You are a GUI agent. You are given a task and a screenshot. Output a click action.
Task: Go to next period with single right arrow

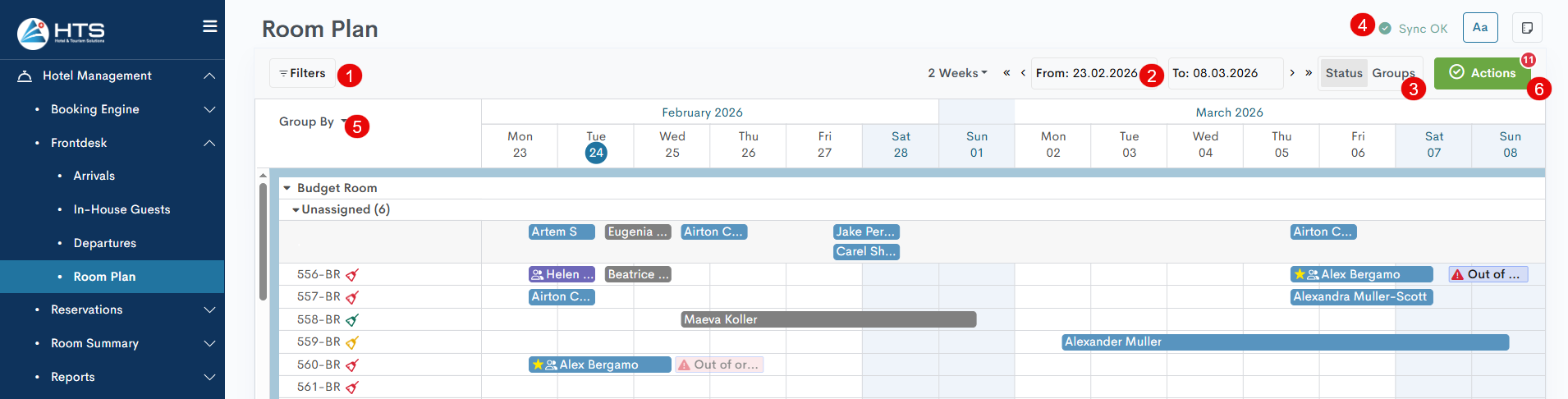click(1292, 73)
